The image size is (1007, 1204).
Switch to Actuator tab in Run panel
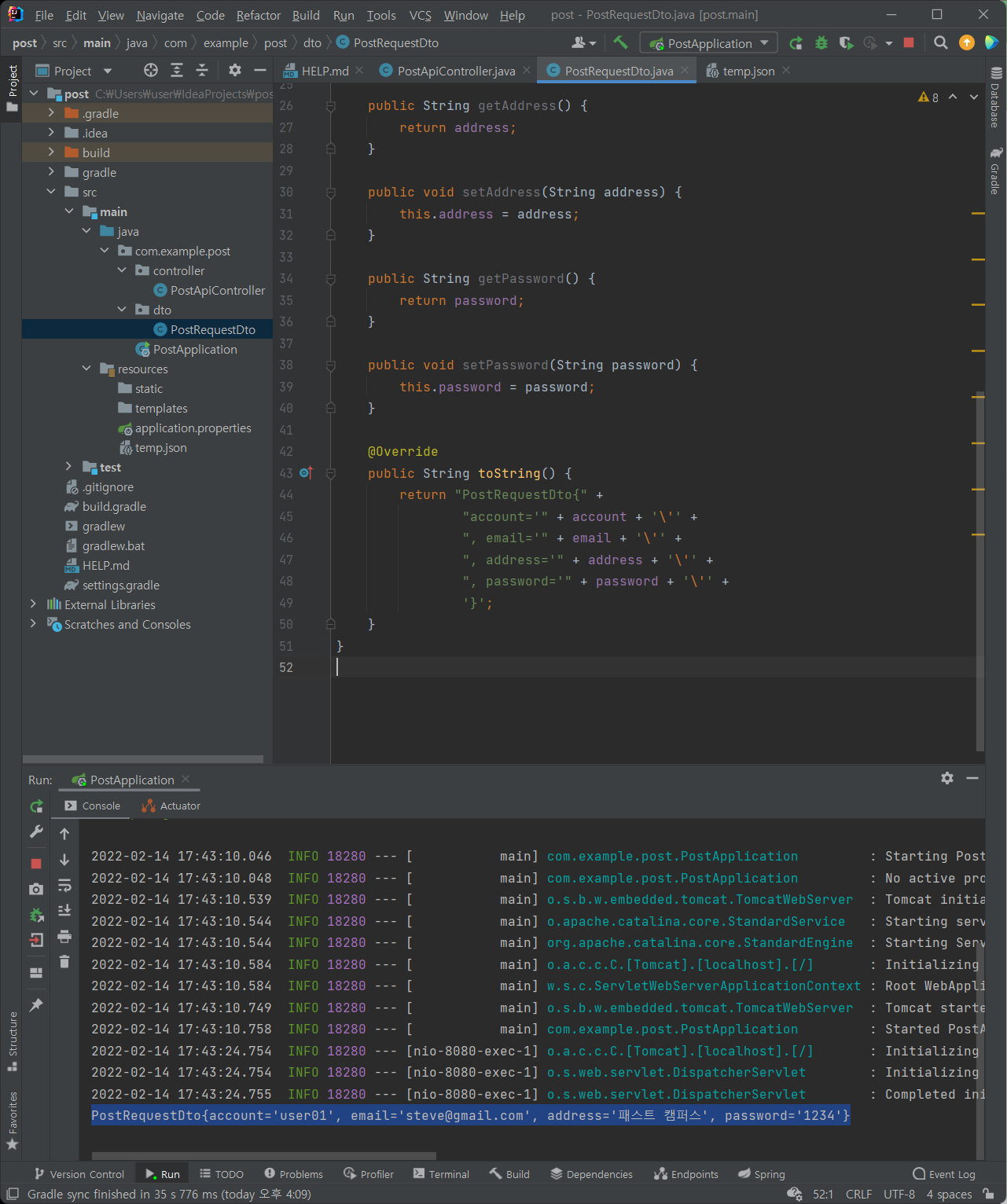(x=171, y=806)
